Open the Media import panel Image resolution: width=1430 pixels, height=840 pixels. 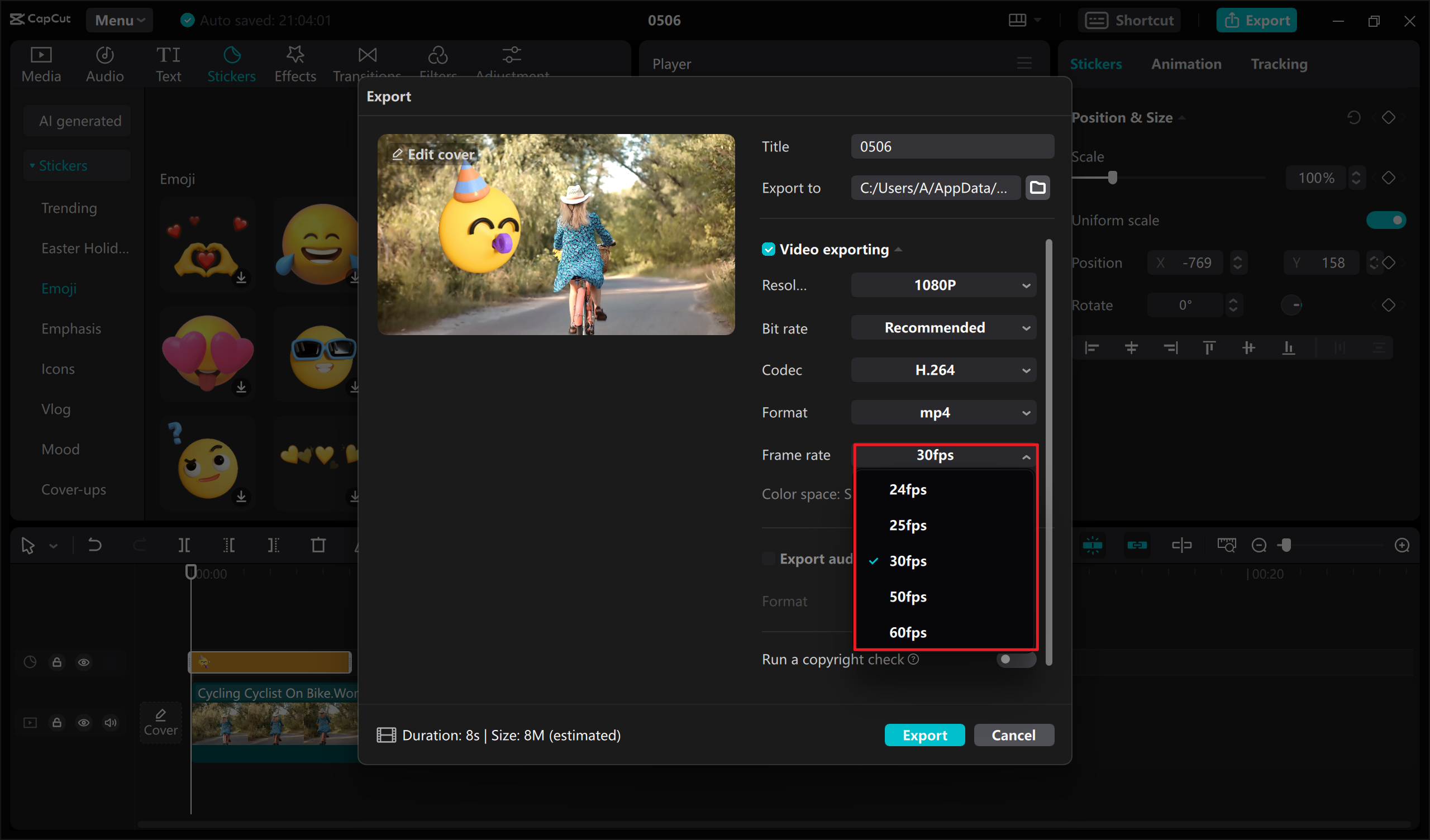(x=40, y=63)
